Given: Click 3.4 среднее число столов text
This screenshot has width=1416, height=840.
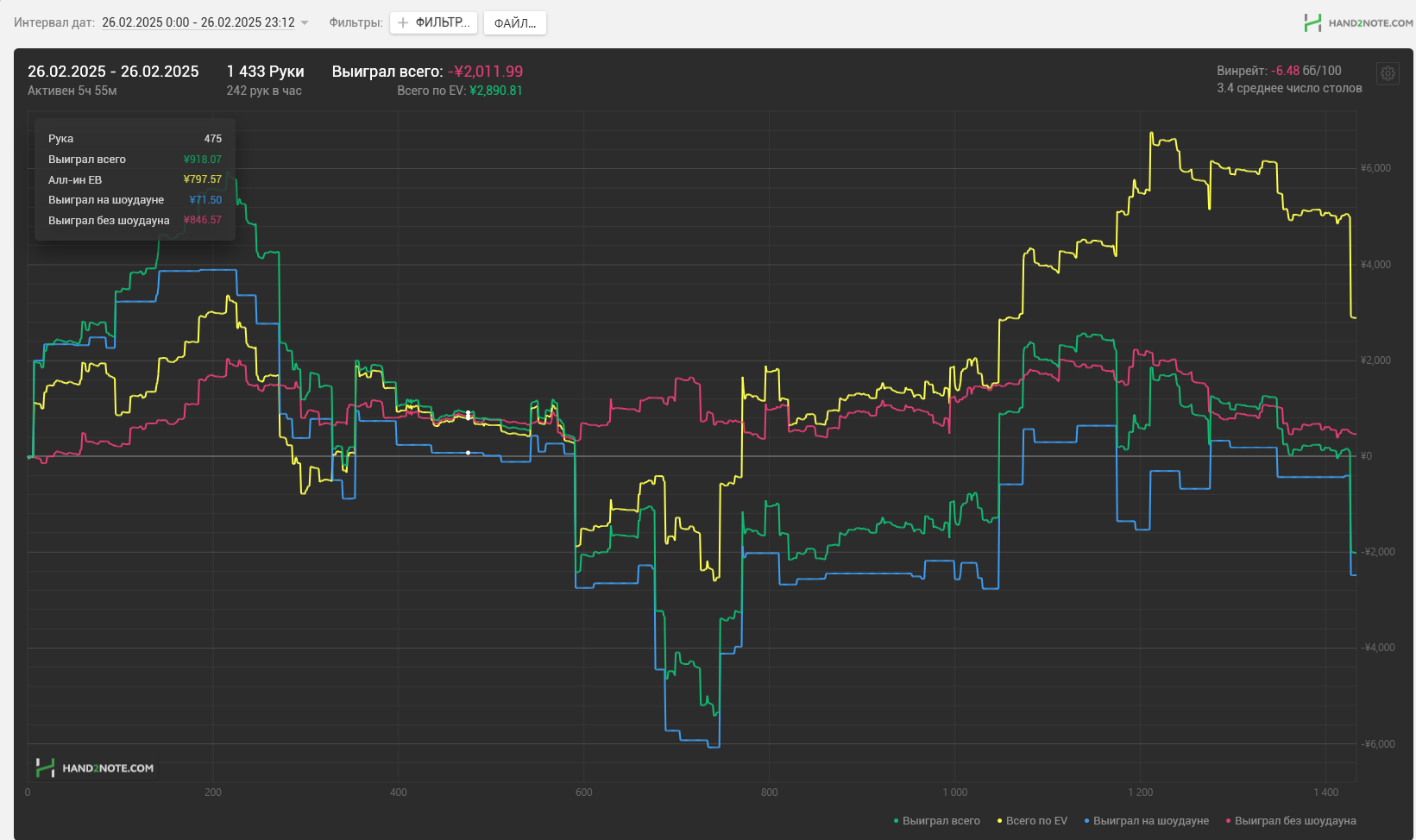Looking at the screenshot, I should [1289, 88].
